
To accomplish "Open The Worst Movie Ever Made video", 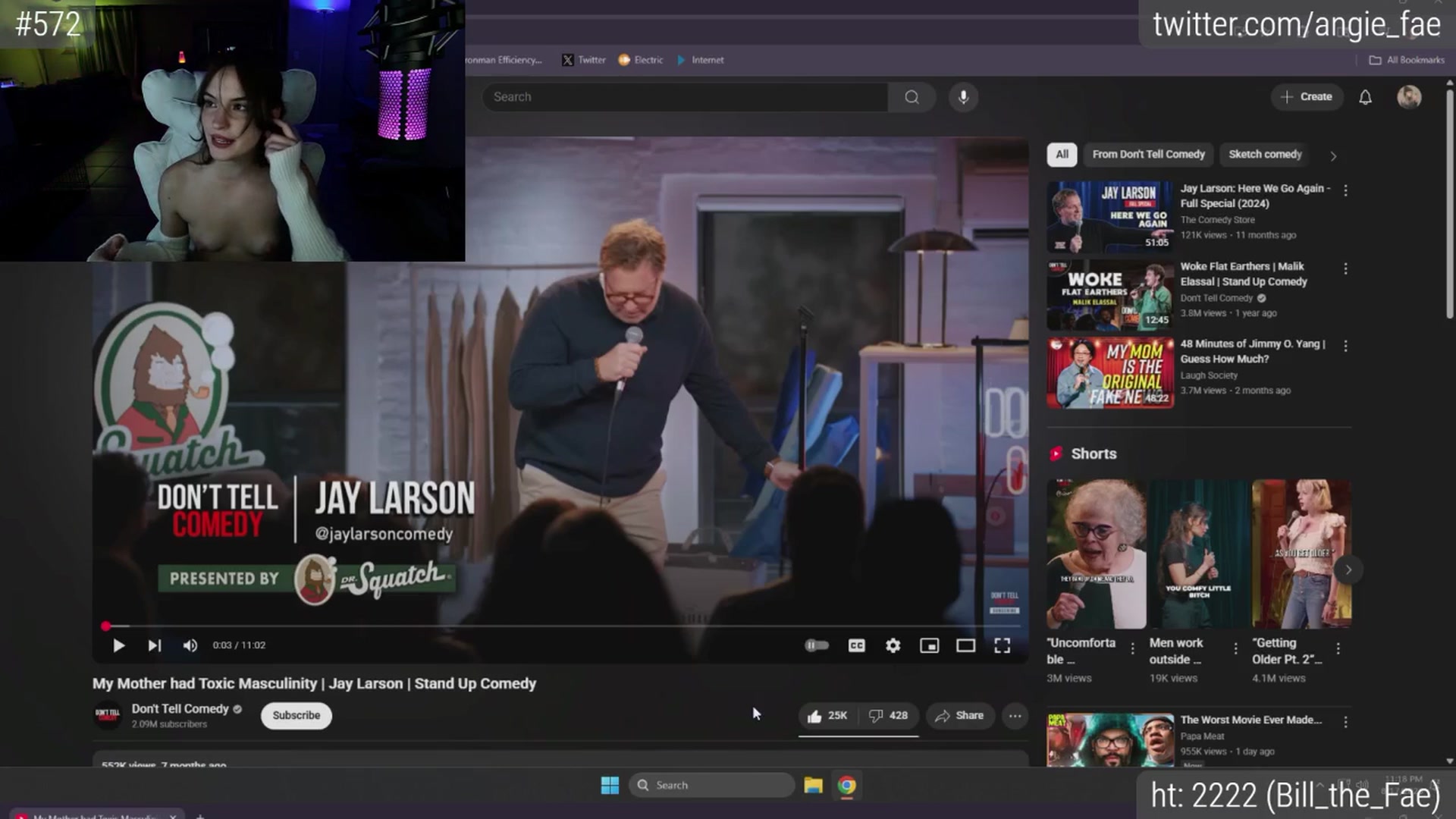I will click(x=1250, y=720).
